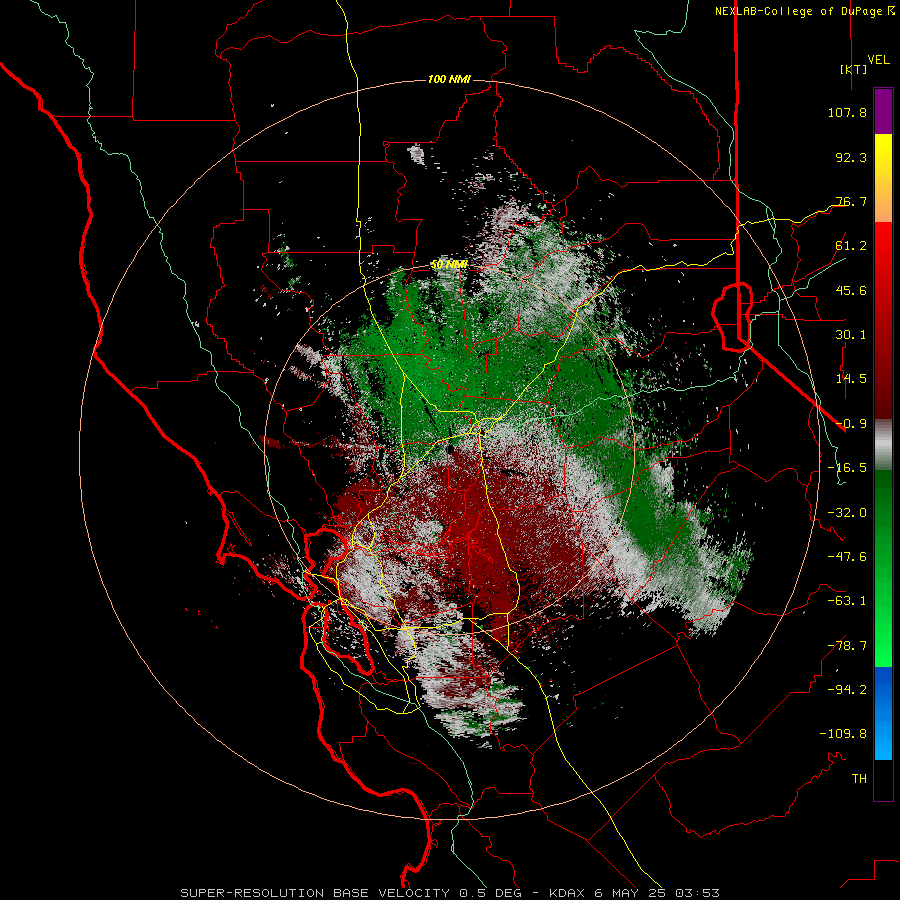The image size is (900, 900).
Task: Pick the purple segment of the velocity color bar
Action: click(x=883, y=111)
